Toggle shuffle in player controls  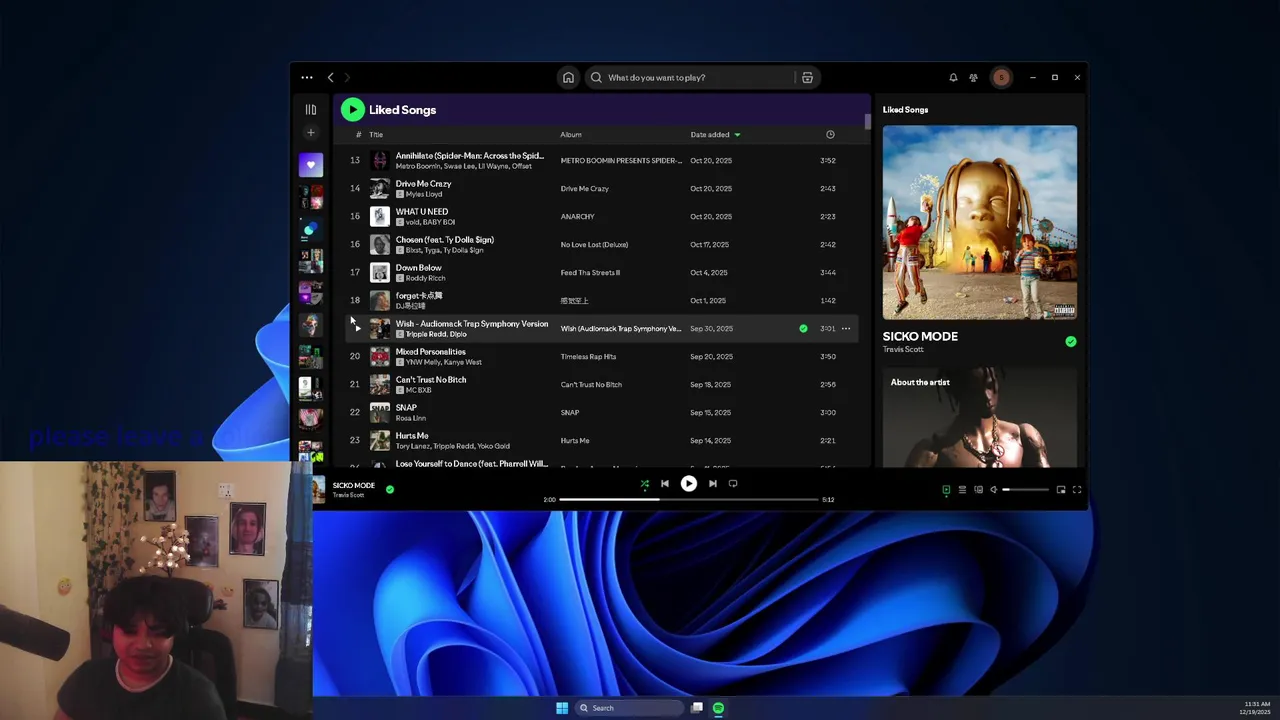pyautogui.click(x=645, y=484)
